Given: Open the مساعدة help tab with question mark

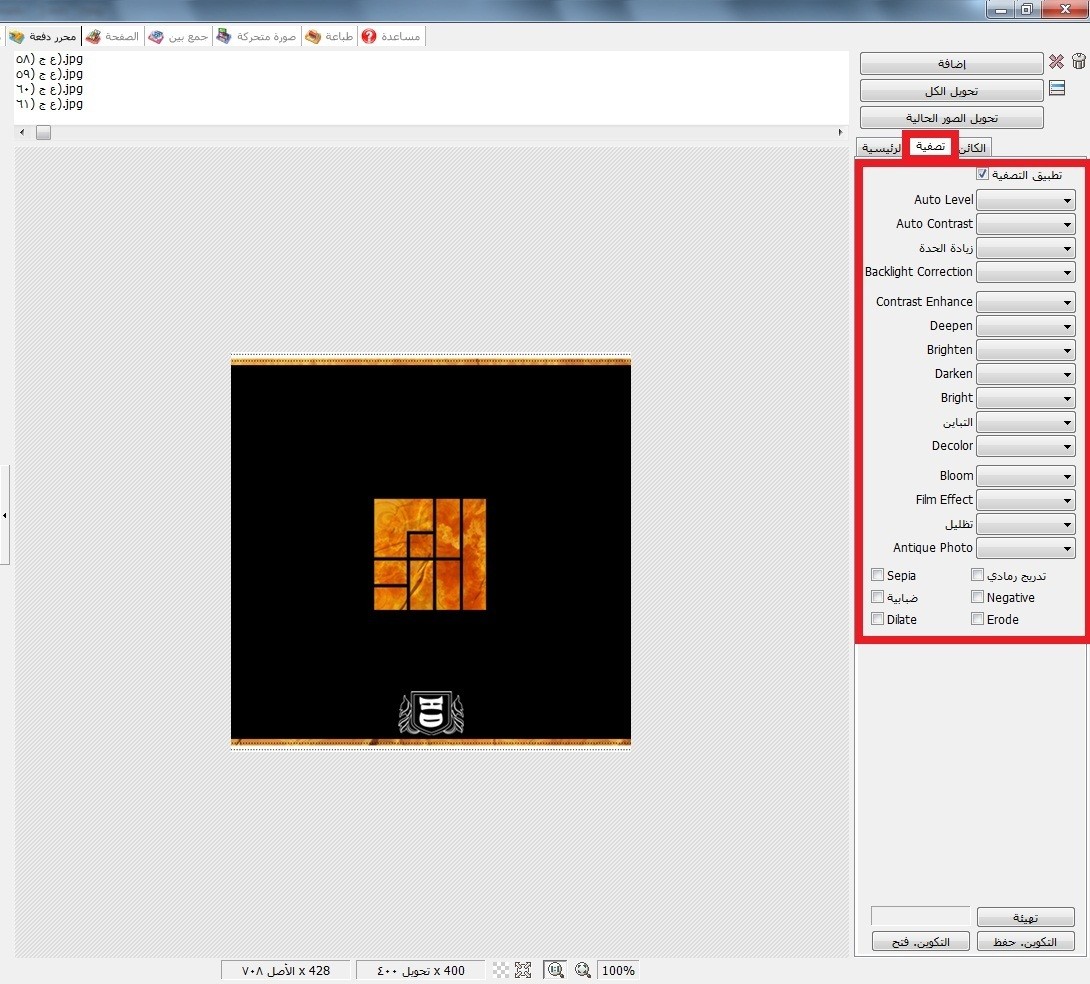Looking at the screenshot, I should pos(392,37).
